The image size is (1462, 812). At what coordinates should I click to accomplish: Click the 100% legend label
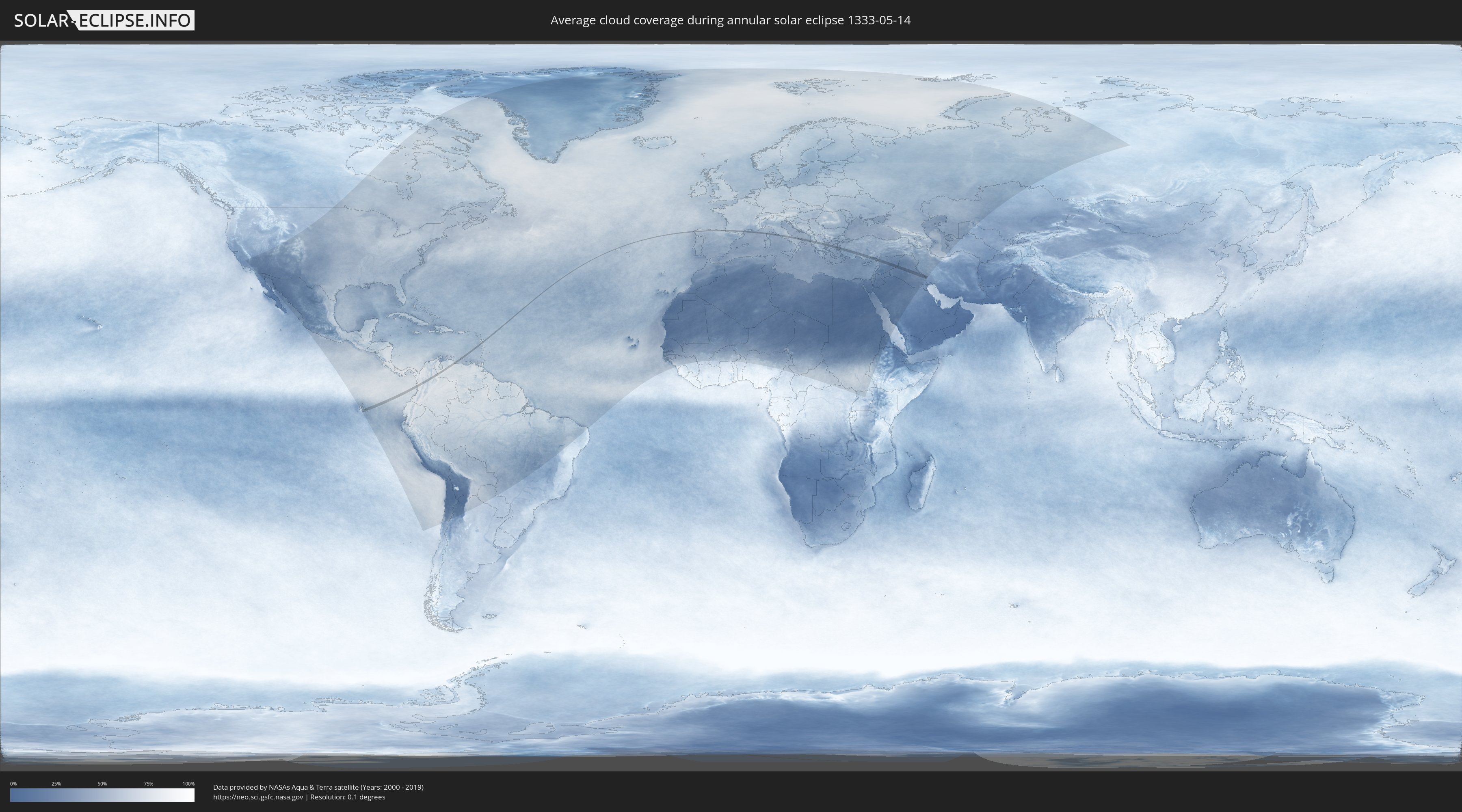click(188, 784)
